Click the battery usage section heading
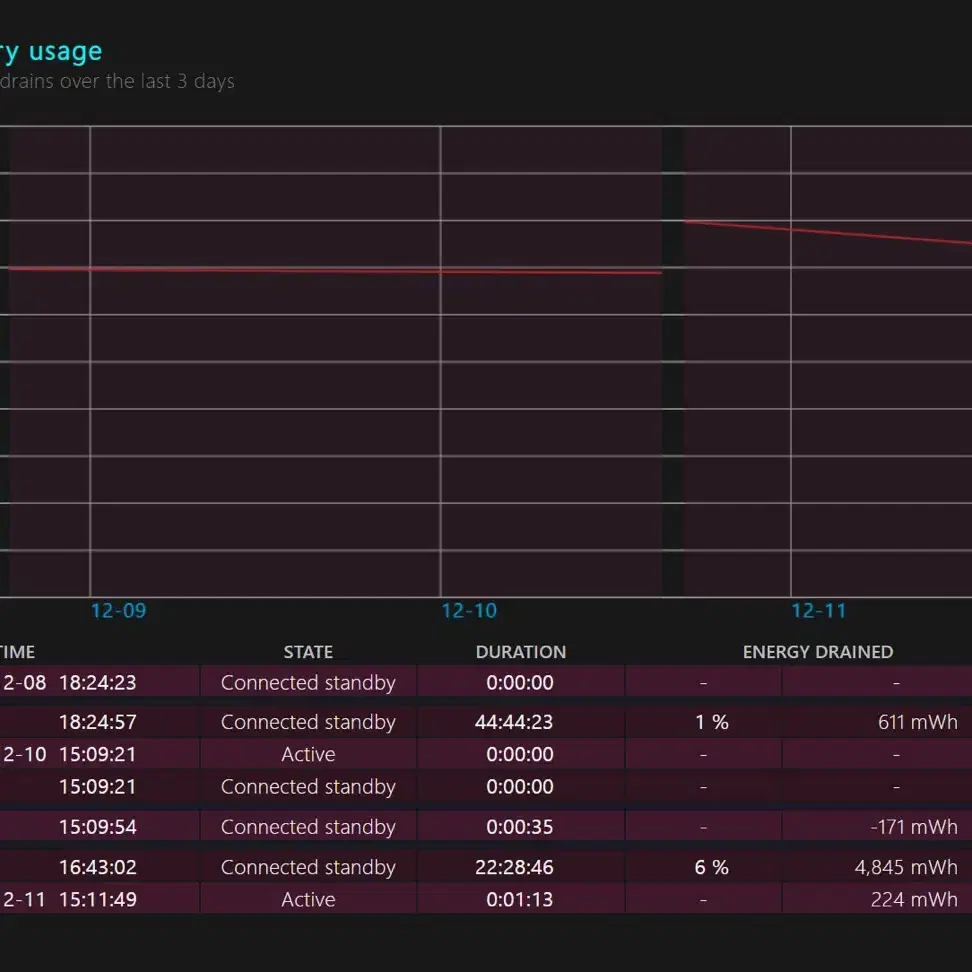 tap(51, 52)
